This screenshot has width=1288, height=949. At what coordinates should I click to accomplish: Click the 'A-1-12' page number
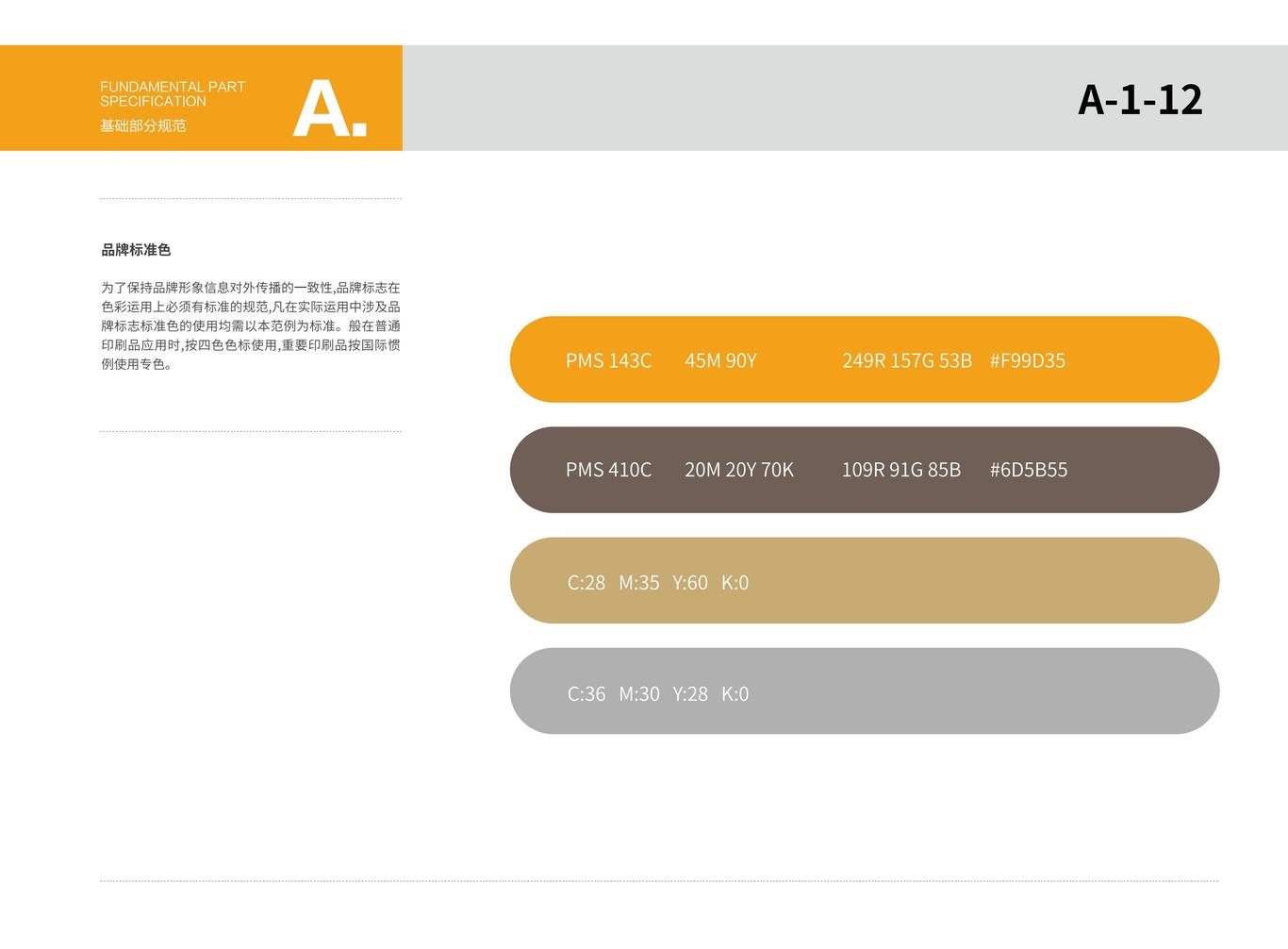click(x=1140, y=100)
